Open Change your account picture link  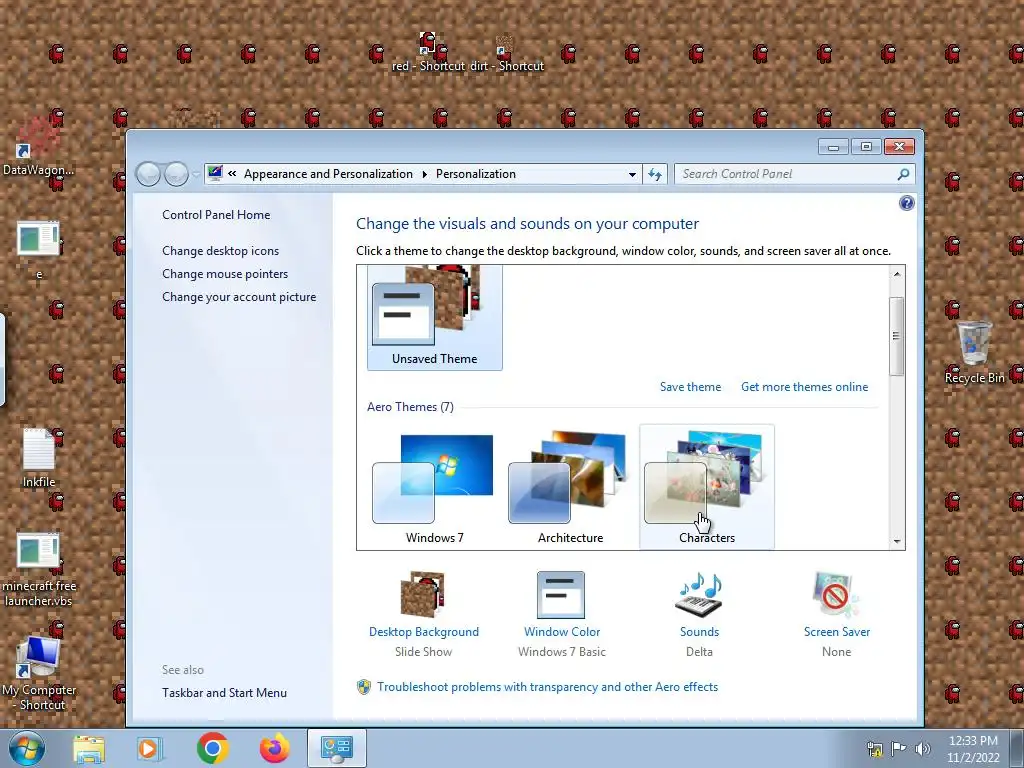[239, 296]
